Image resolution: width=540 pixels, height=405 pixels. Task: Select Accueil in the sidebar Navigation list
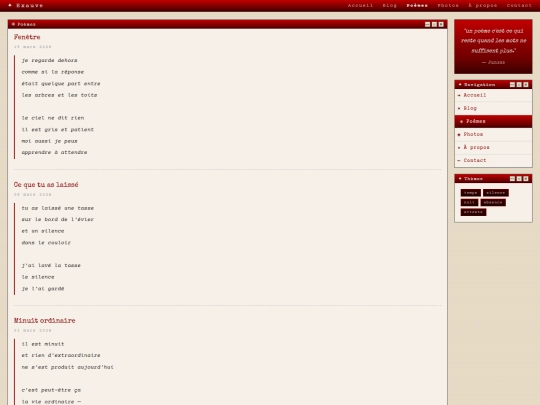tap(493, 95)
